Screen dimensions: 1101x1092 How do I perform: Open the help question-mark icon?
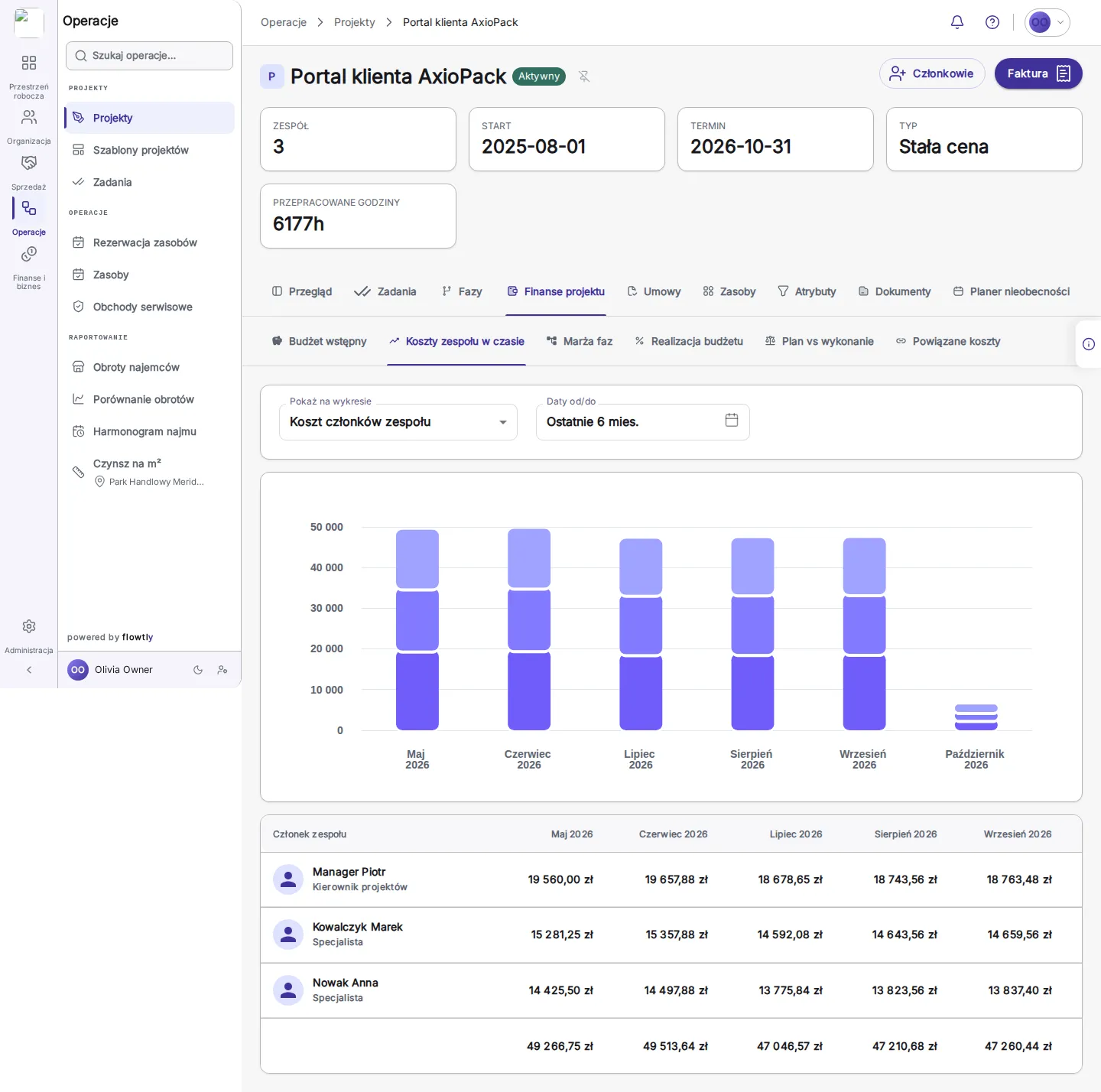(x=992, y=22)
